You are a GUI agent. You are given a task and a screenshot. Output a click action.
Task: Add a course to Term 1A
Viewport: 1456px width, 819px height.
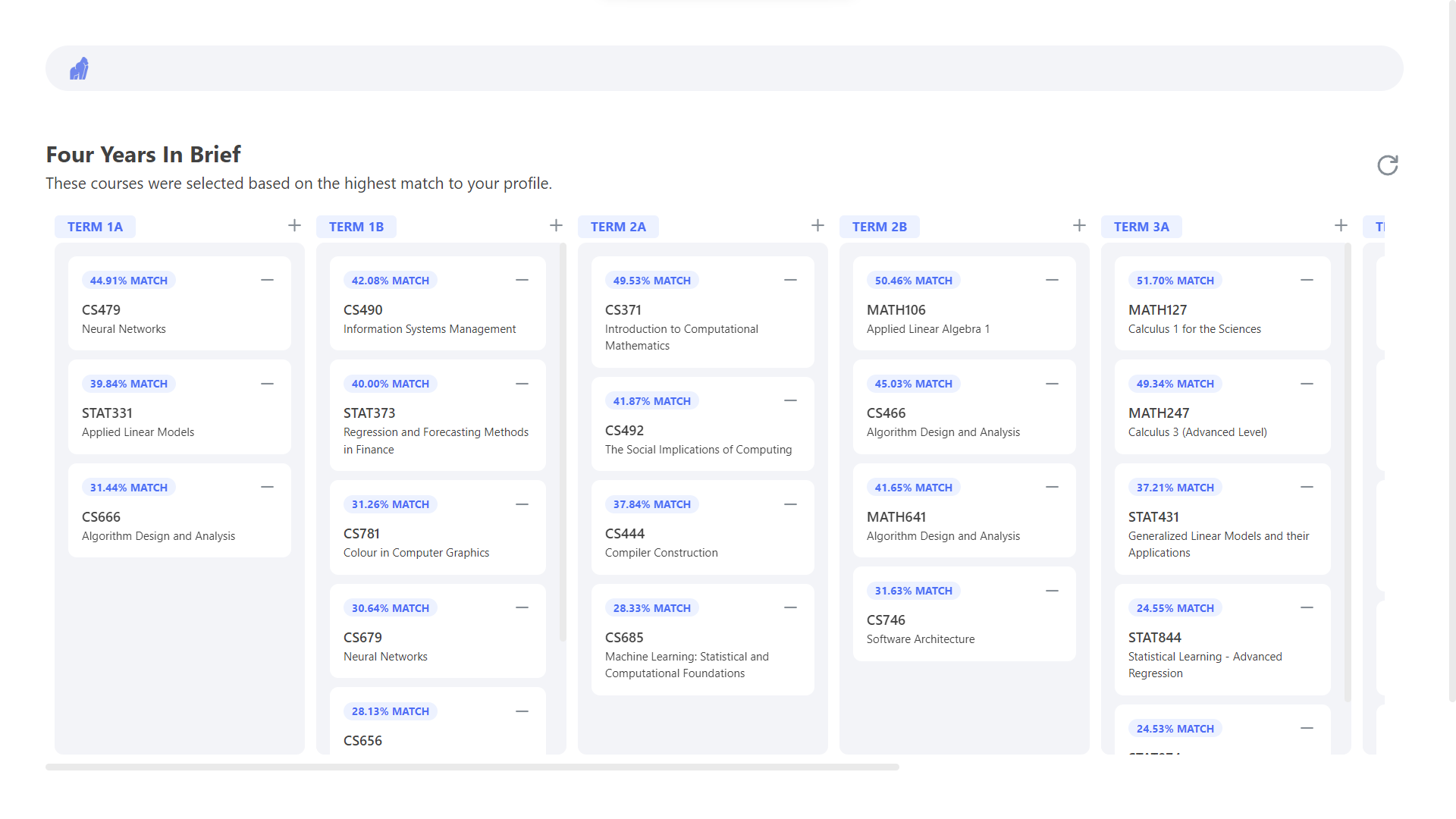[x=294, y=225]
